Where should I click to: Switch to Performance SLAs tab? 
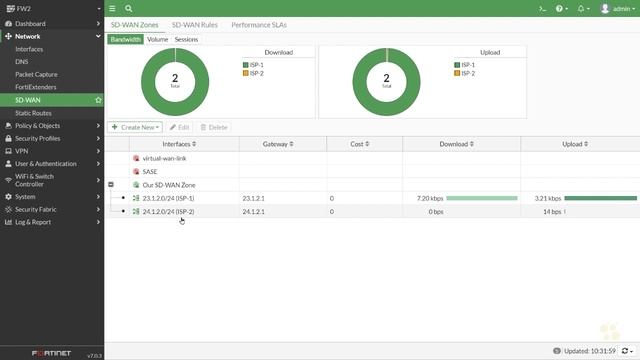coord(259,25)
